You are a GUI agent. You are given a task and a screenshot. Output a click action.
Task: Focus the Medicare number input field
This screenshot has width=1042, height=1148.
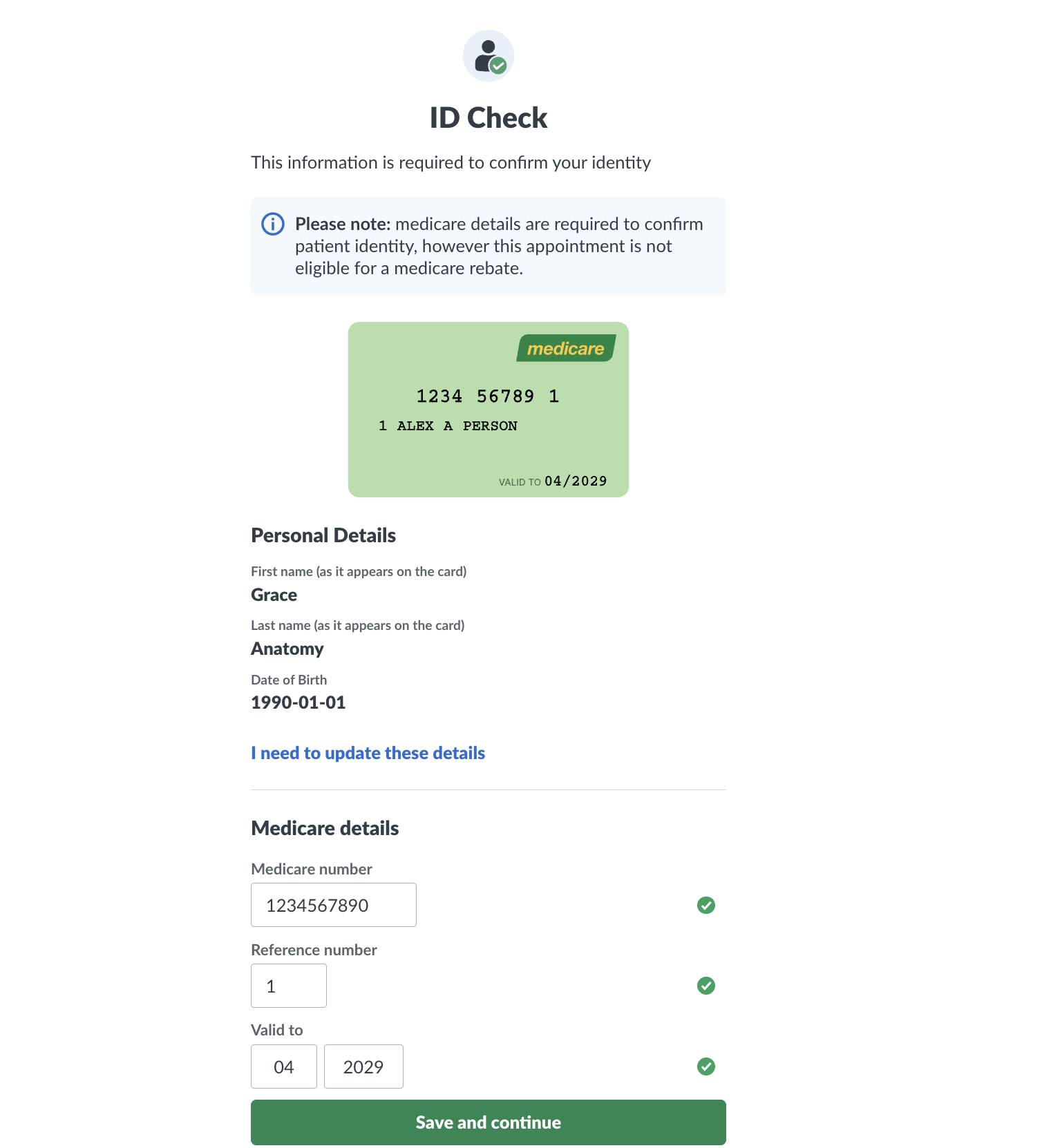[x=333, y=905]
